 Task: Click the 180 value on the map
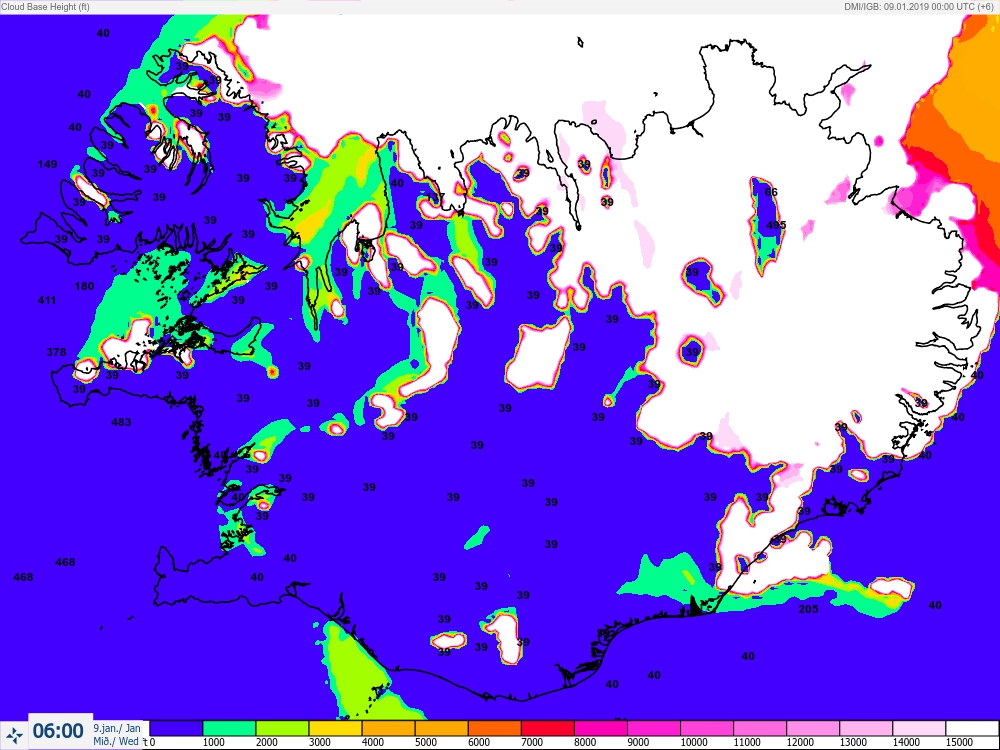pos(84,286)
